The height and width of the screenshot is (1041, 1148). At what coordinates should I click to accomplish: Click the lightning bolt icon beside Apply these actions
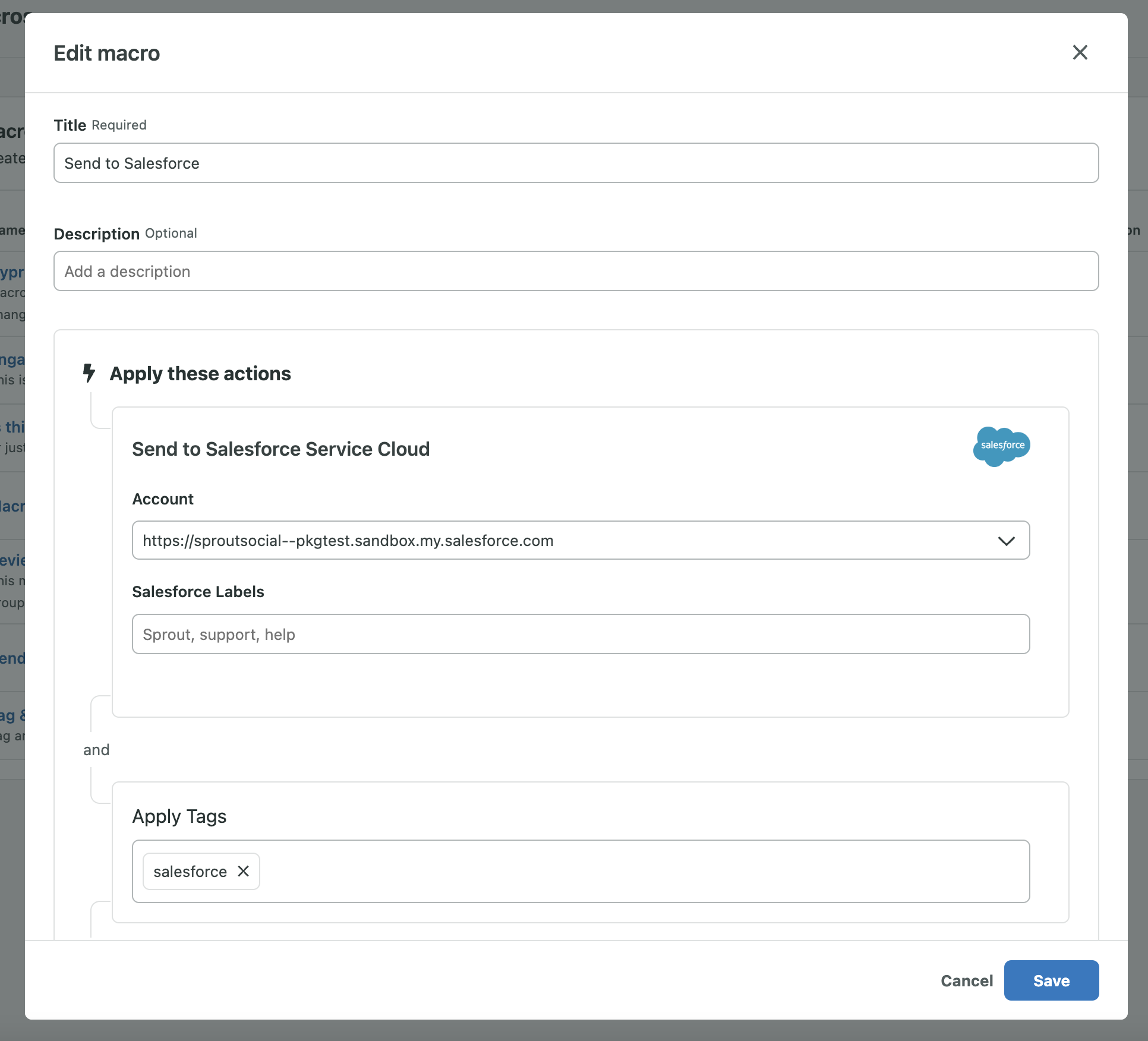point(89,373)
